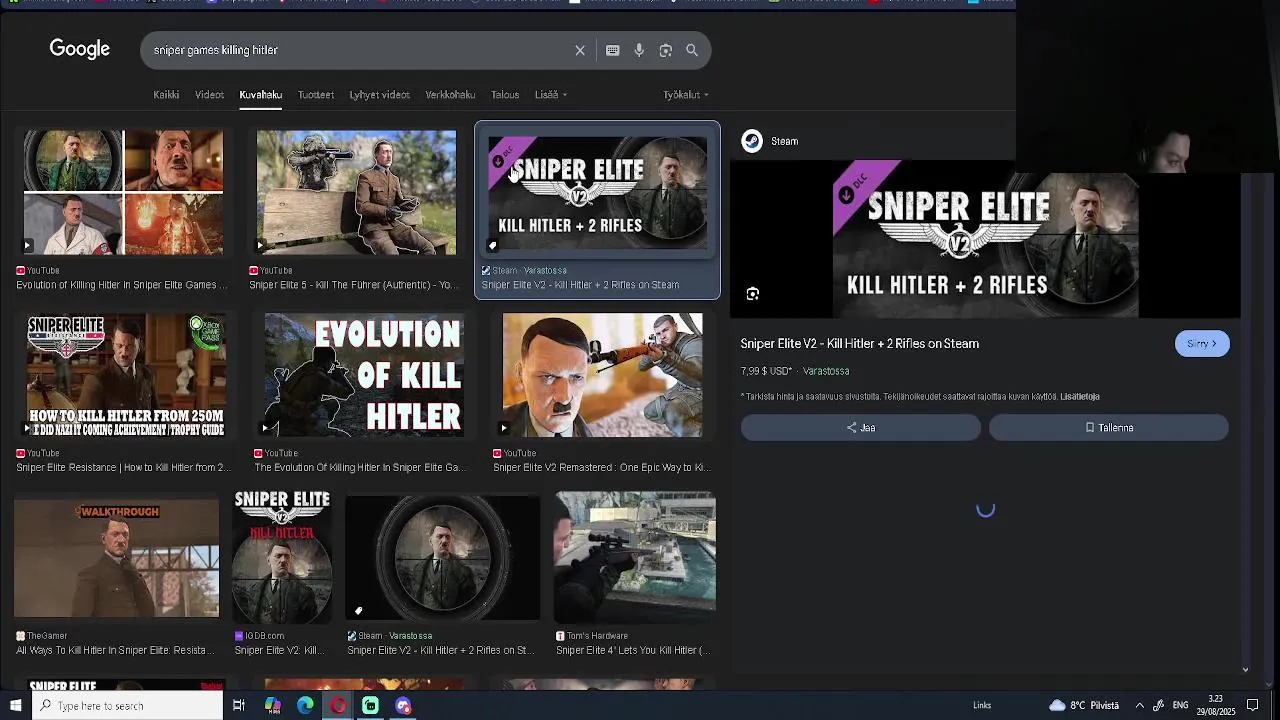This screenshot has height=720, width=1280.
Task: Open the Sniper Elite 5 Kill The Führer thumbnail
Action: pos(356,192)
